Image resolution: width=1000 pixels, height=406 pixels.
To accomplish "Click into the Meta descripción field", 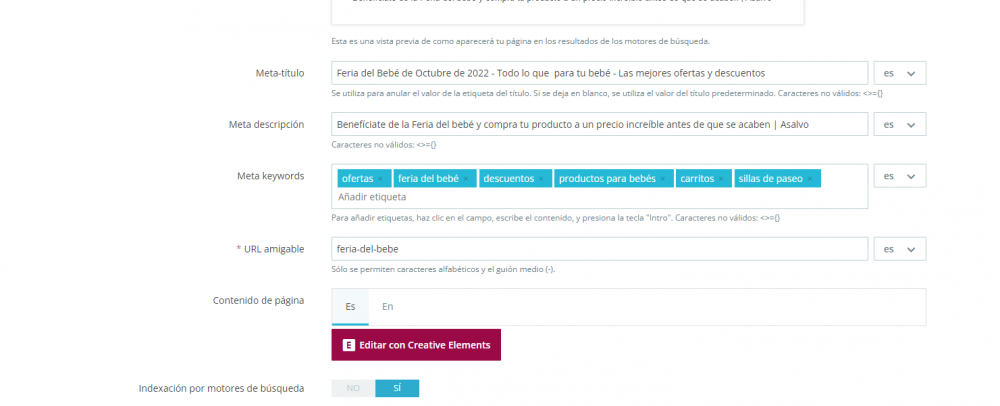I will click(x=599, y=124).
